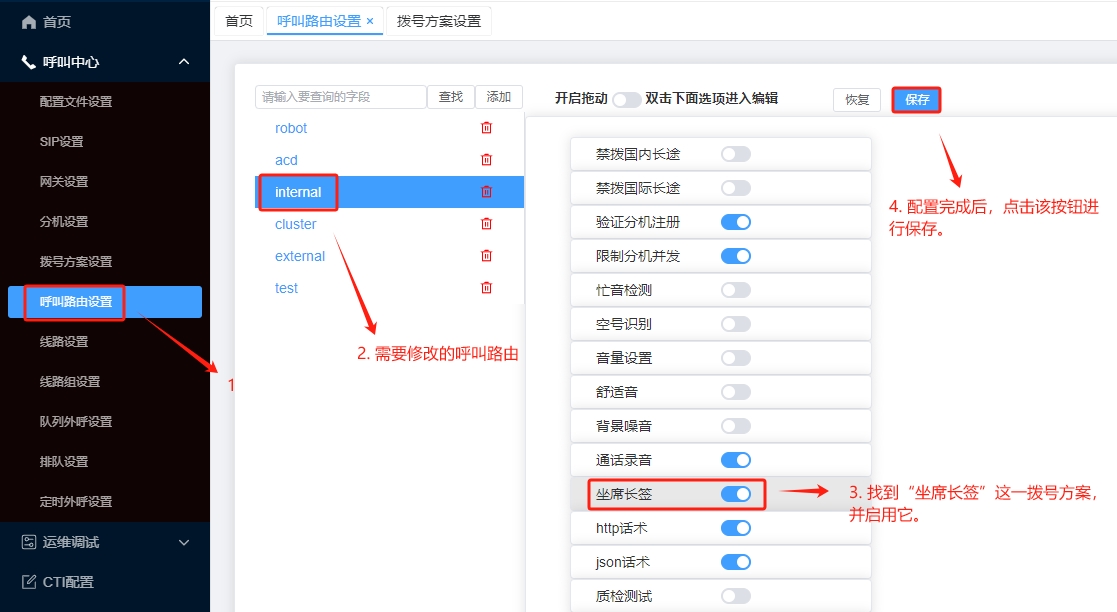
Task: Delete the cluster route entry
Action: (x=487, y=224)
